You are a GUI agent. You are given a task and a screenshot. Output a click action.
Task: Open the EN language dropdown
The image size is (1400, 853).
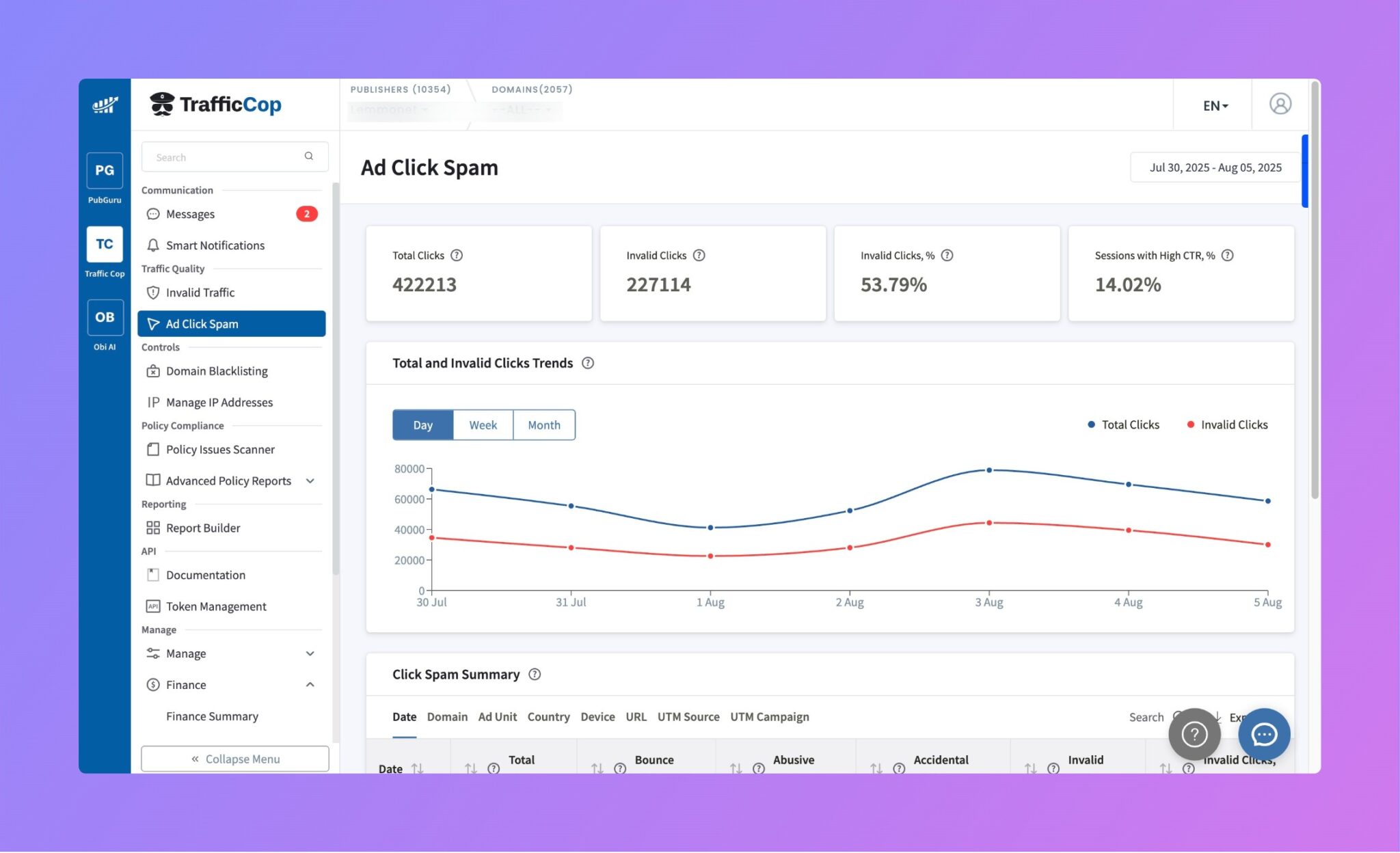pos(1215,106)
